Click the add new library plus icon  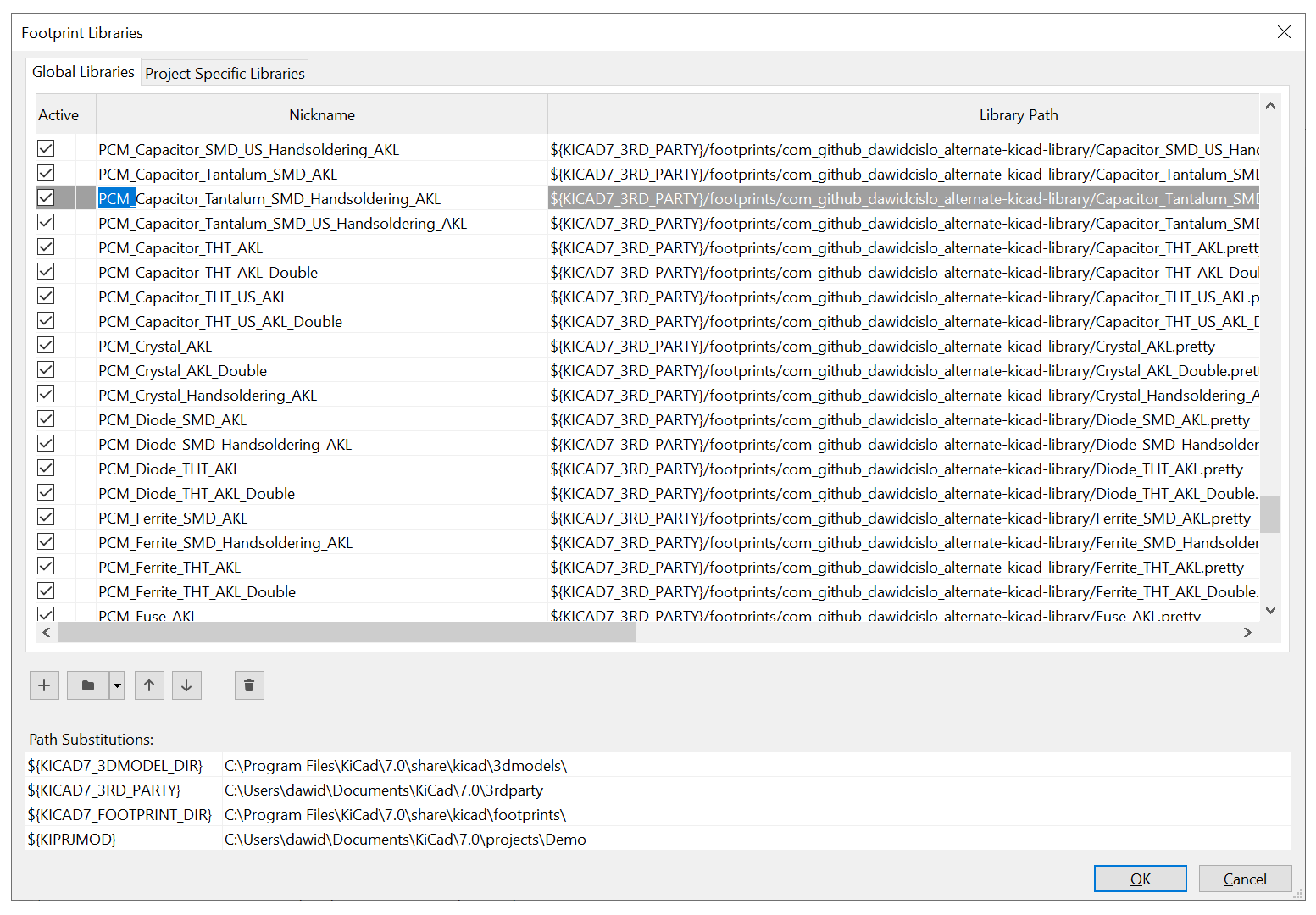[44, 685]
